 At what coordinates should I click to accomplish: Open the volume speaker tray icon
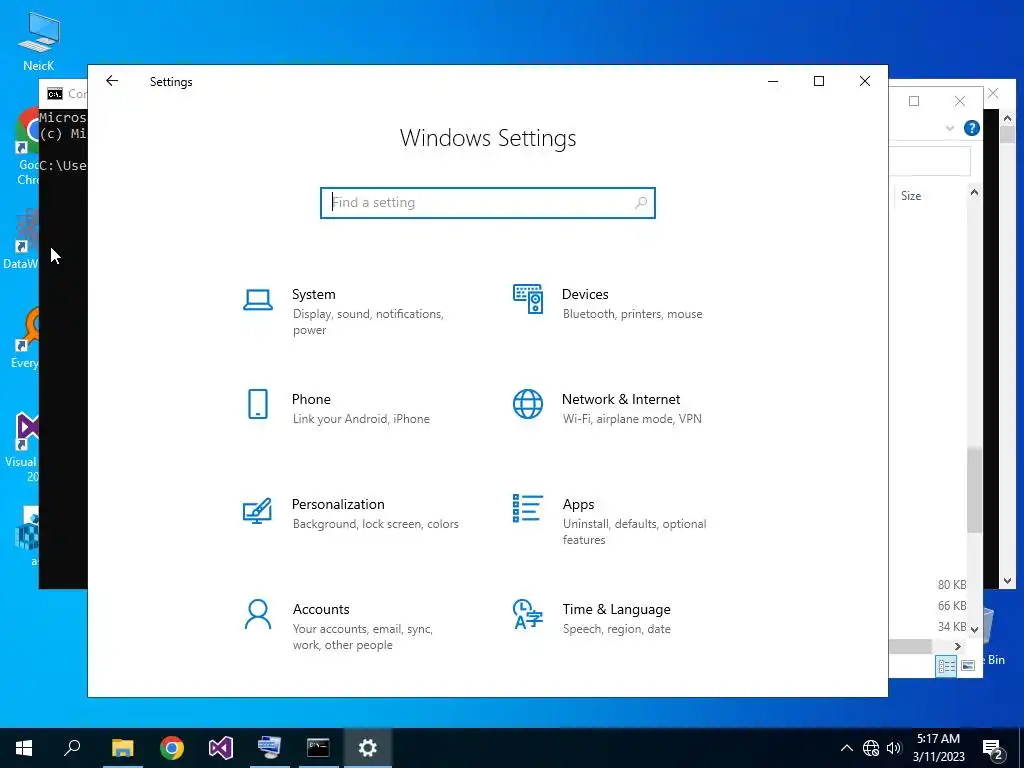click(x=894, y=748)
